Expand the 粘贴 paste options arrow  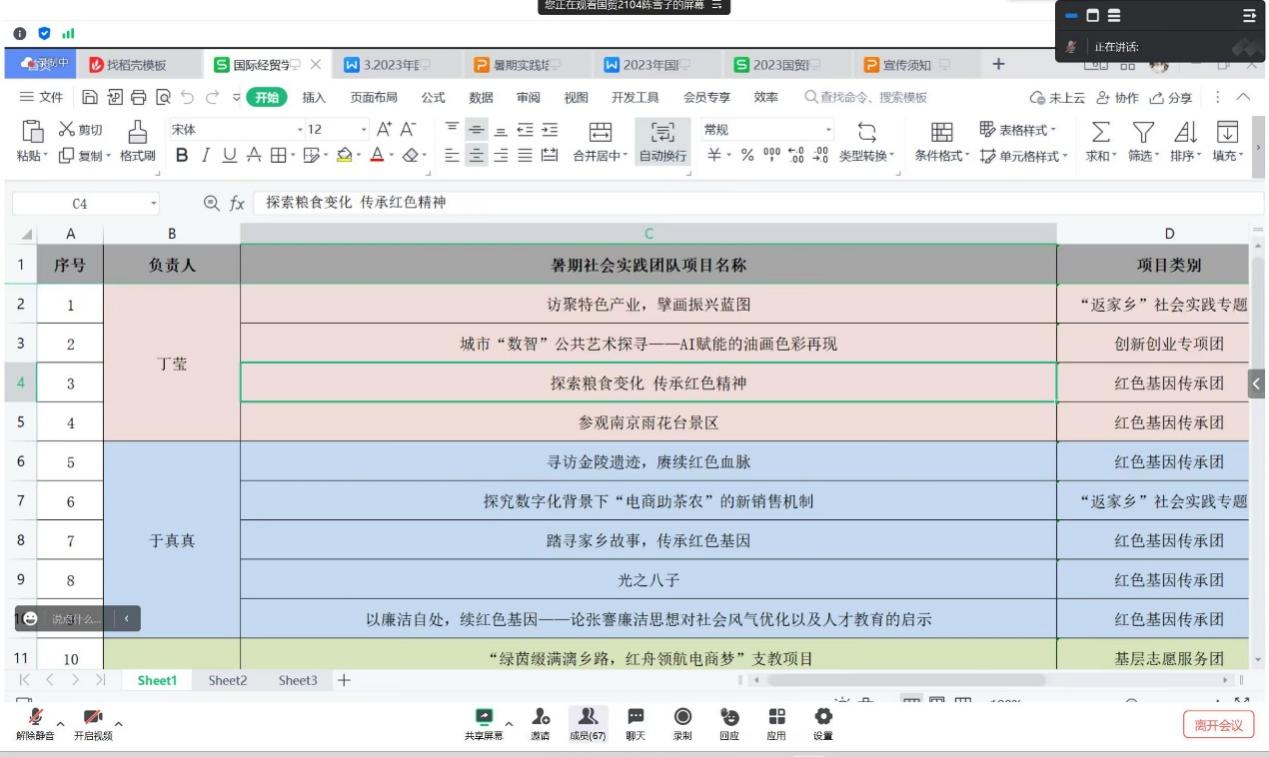[47, 156]
